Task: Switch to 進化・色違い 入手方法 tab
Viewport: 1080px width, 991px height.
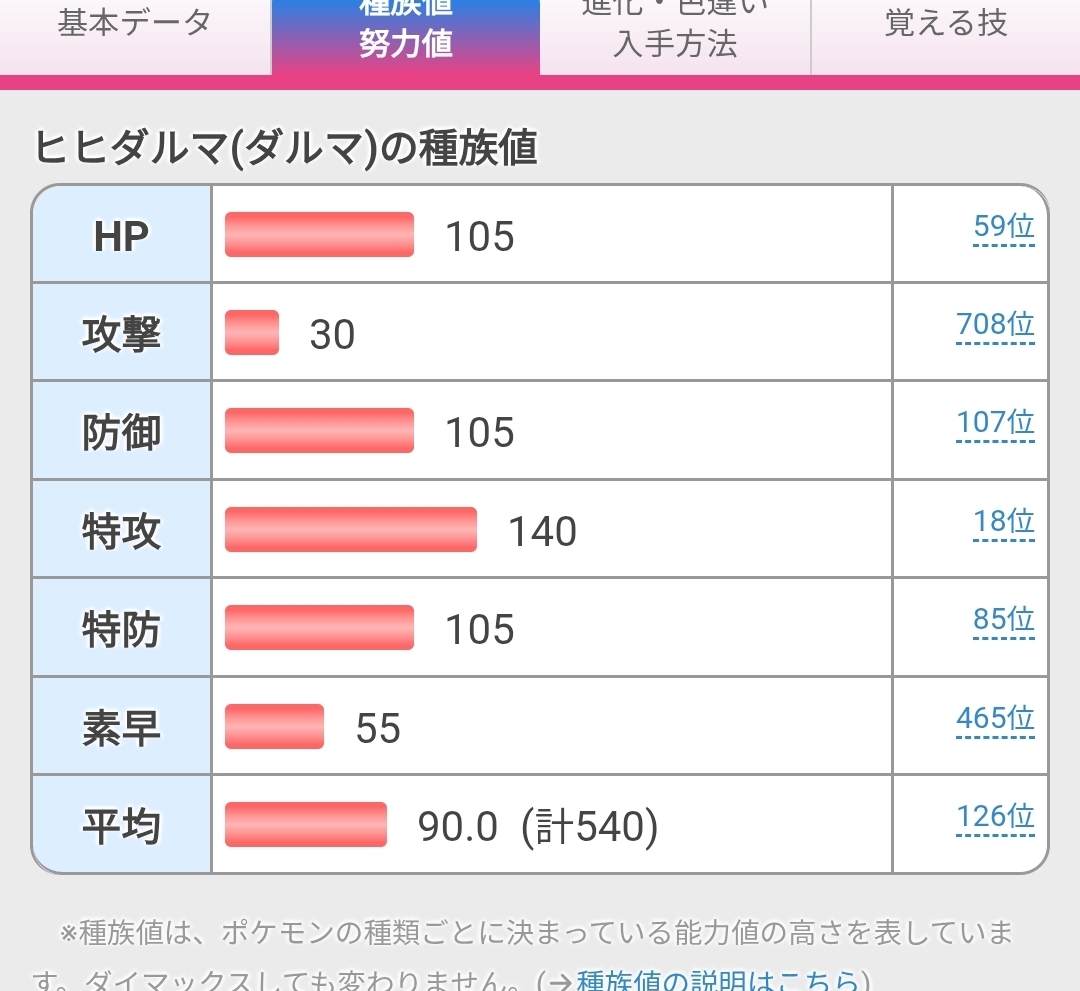Action: (675, 32)
